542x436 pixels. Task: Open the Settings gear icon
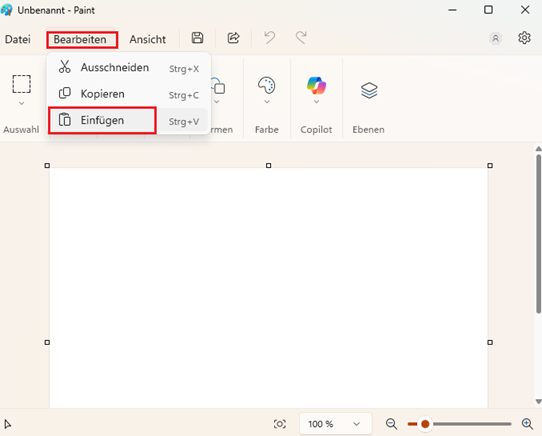pyautogui.click(x=524, y=38)
